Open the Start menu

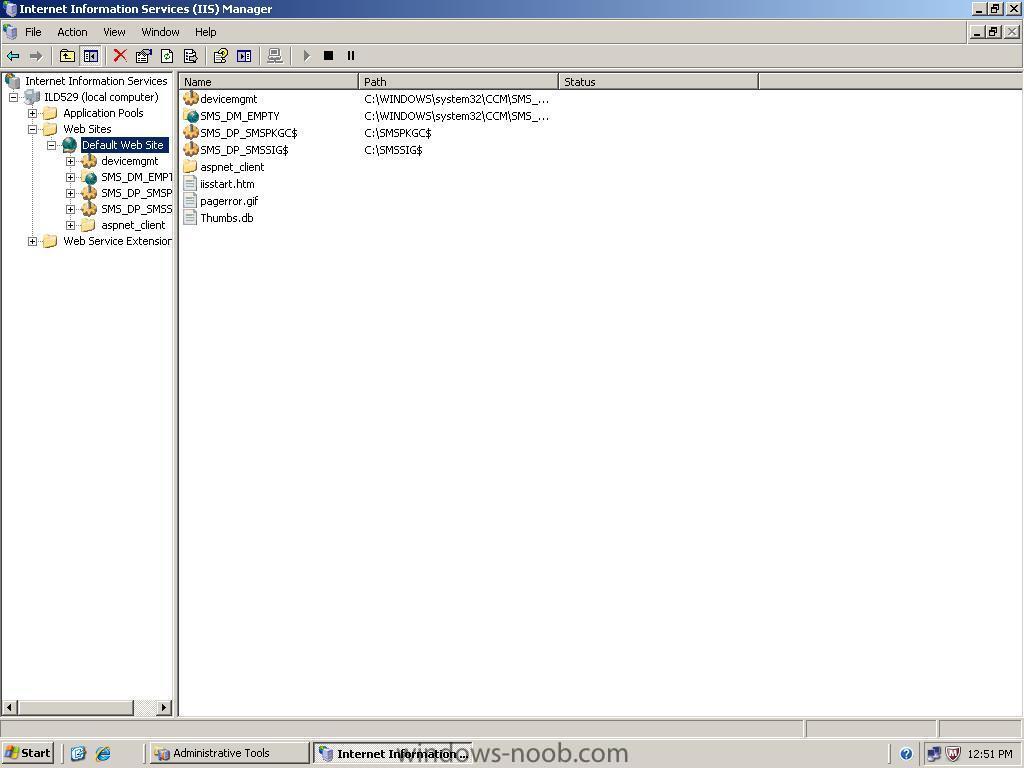click(x=27, y=753)
